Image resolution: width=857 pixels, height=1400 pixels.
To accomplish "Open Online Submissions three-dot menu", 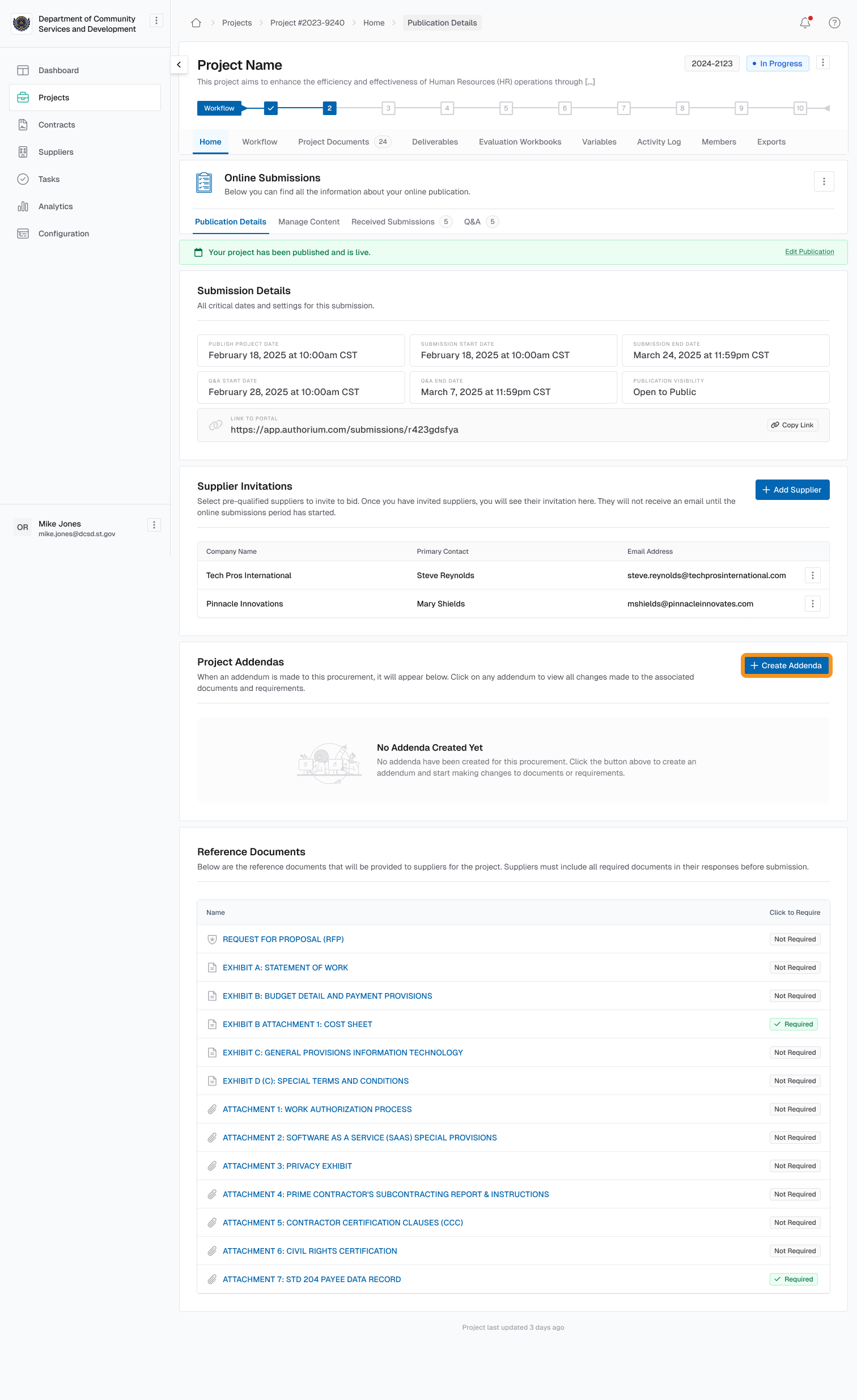I will (824, 182).
